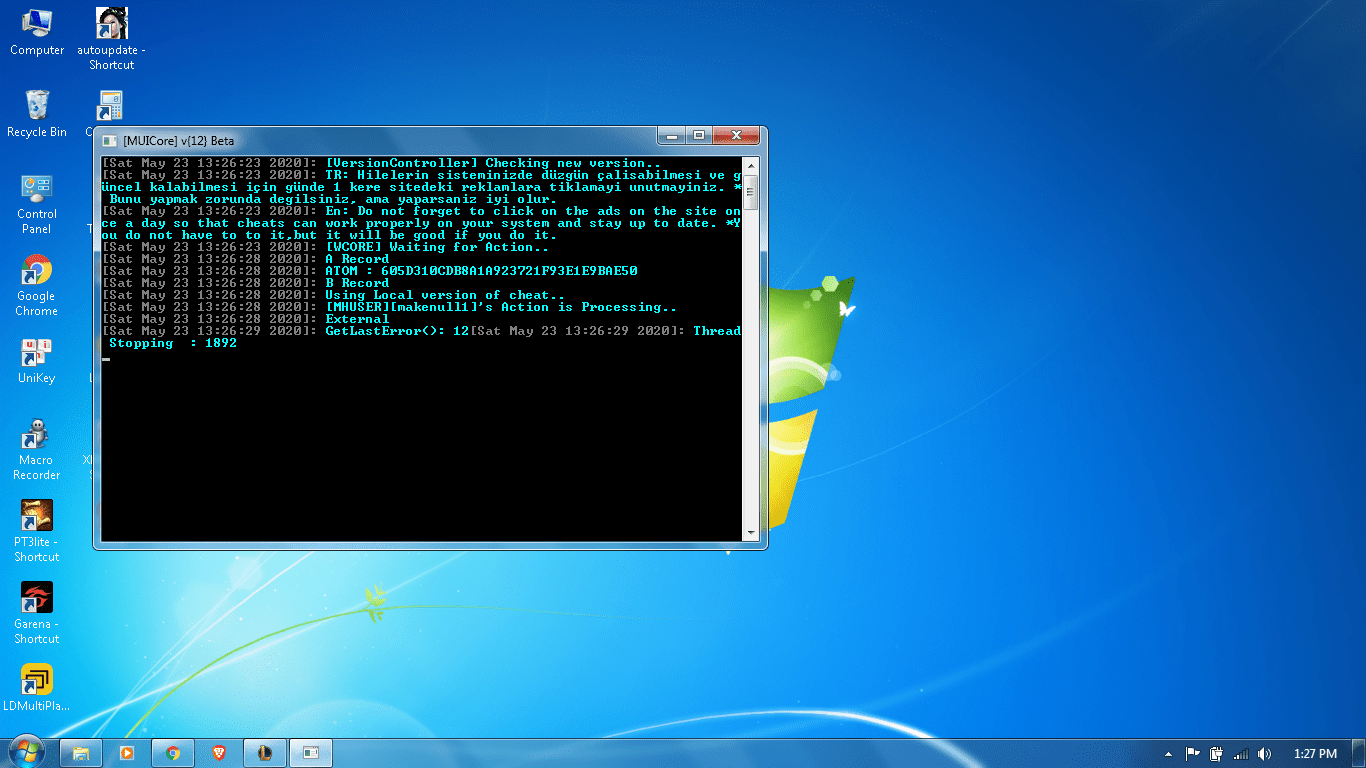Switch to League of Legends taskbar button
Image resolution: width=1366 pixels, height=768 pixels.
point(265,753)
